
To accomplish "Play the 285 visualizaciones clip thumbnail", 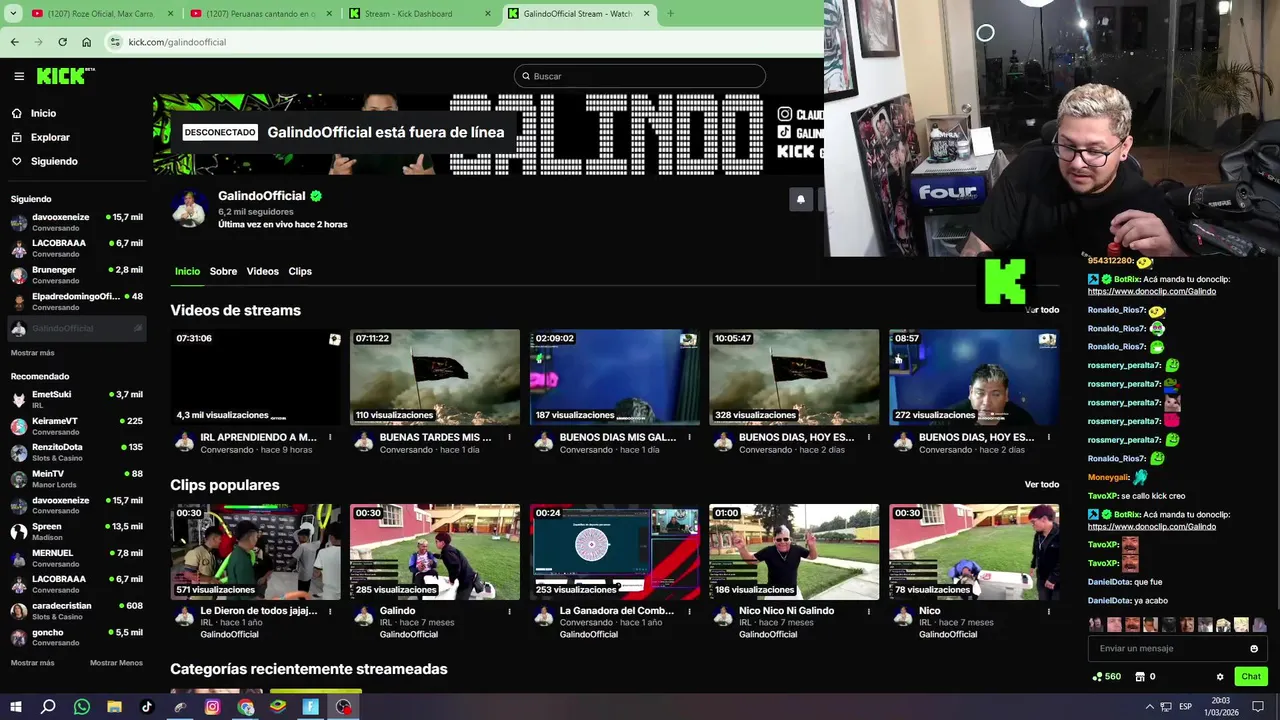I will click(x=435, y=552).
